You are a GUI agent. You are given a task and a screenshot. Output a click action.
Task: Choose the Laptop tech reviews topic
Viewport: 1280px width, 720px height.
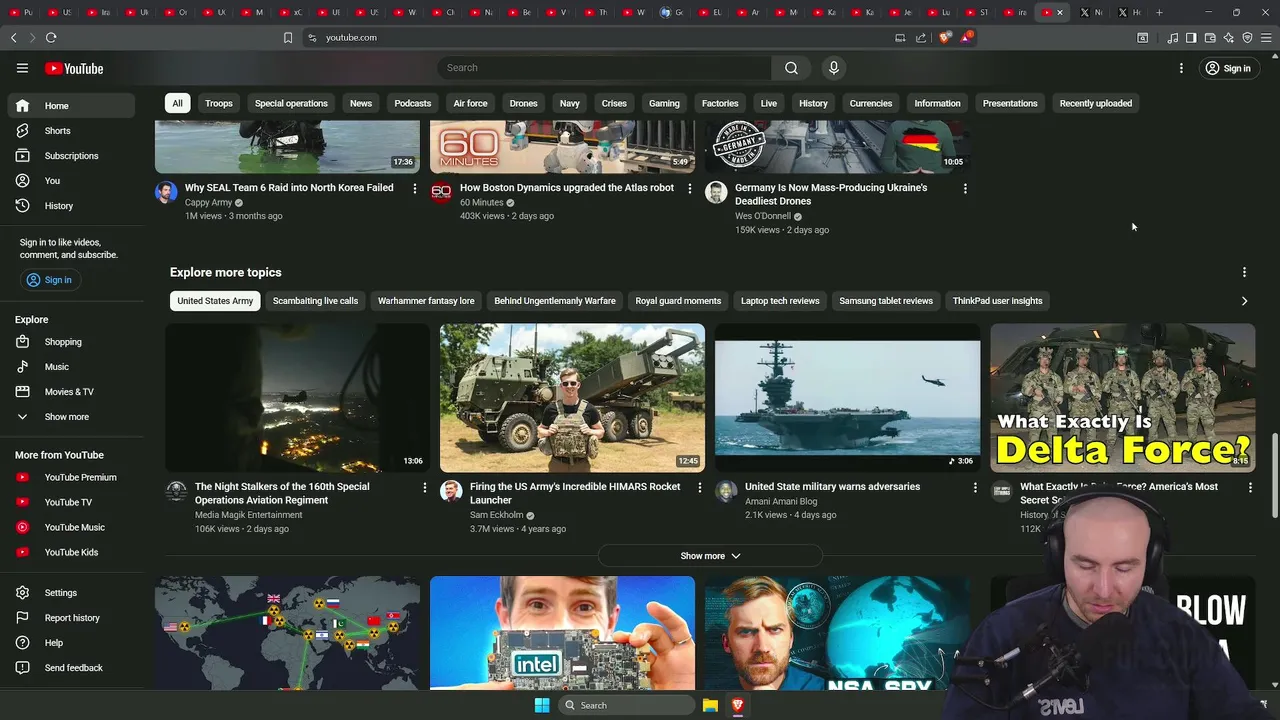[780, 301]
